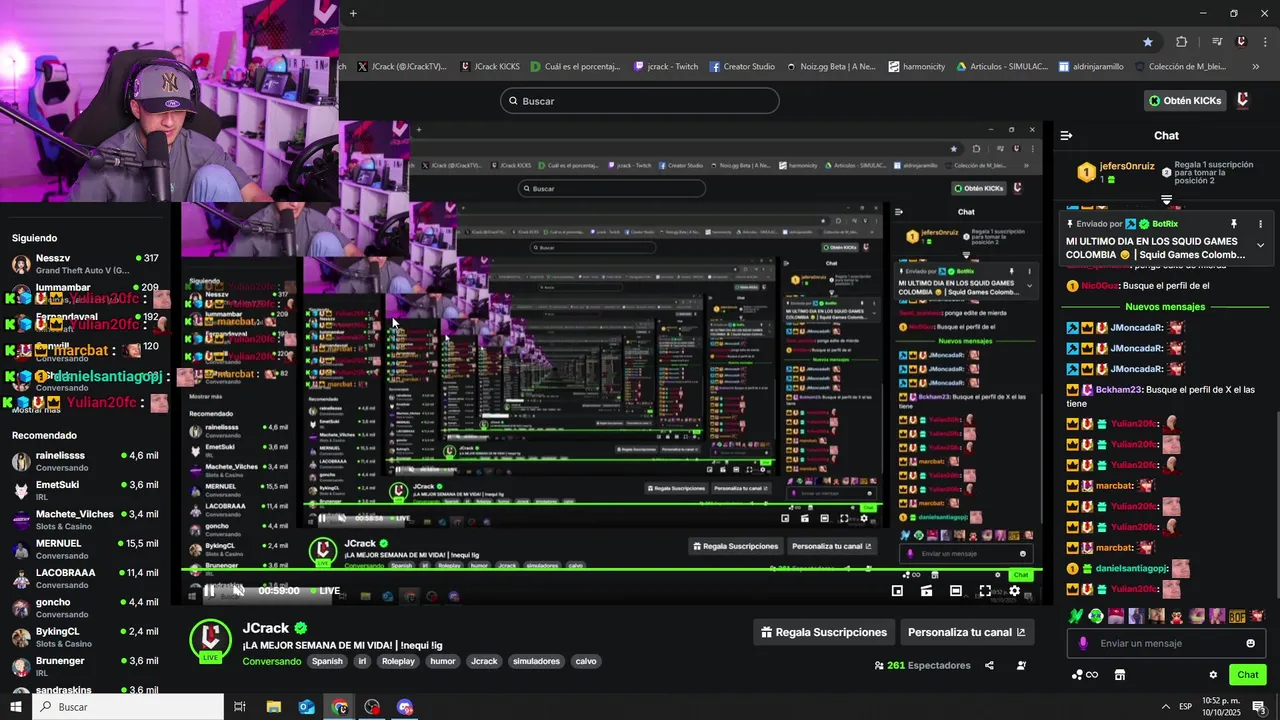Open Chrome media controls icon
Viewport: 1280px width, 720px height.
[x=1217, y=41]
